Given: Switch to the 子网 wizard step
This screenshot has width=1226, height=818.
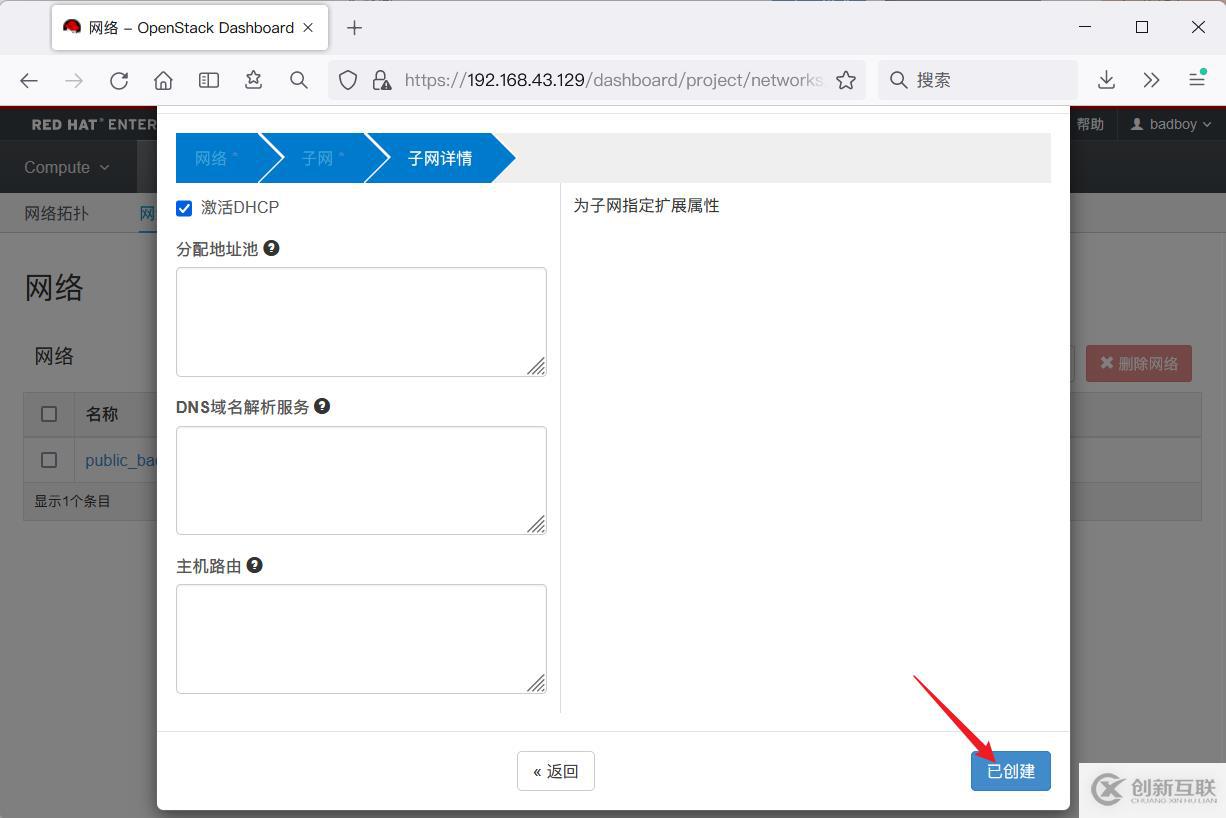Looking at the screenshot, I should tap(323, 158).
